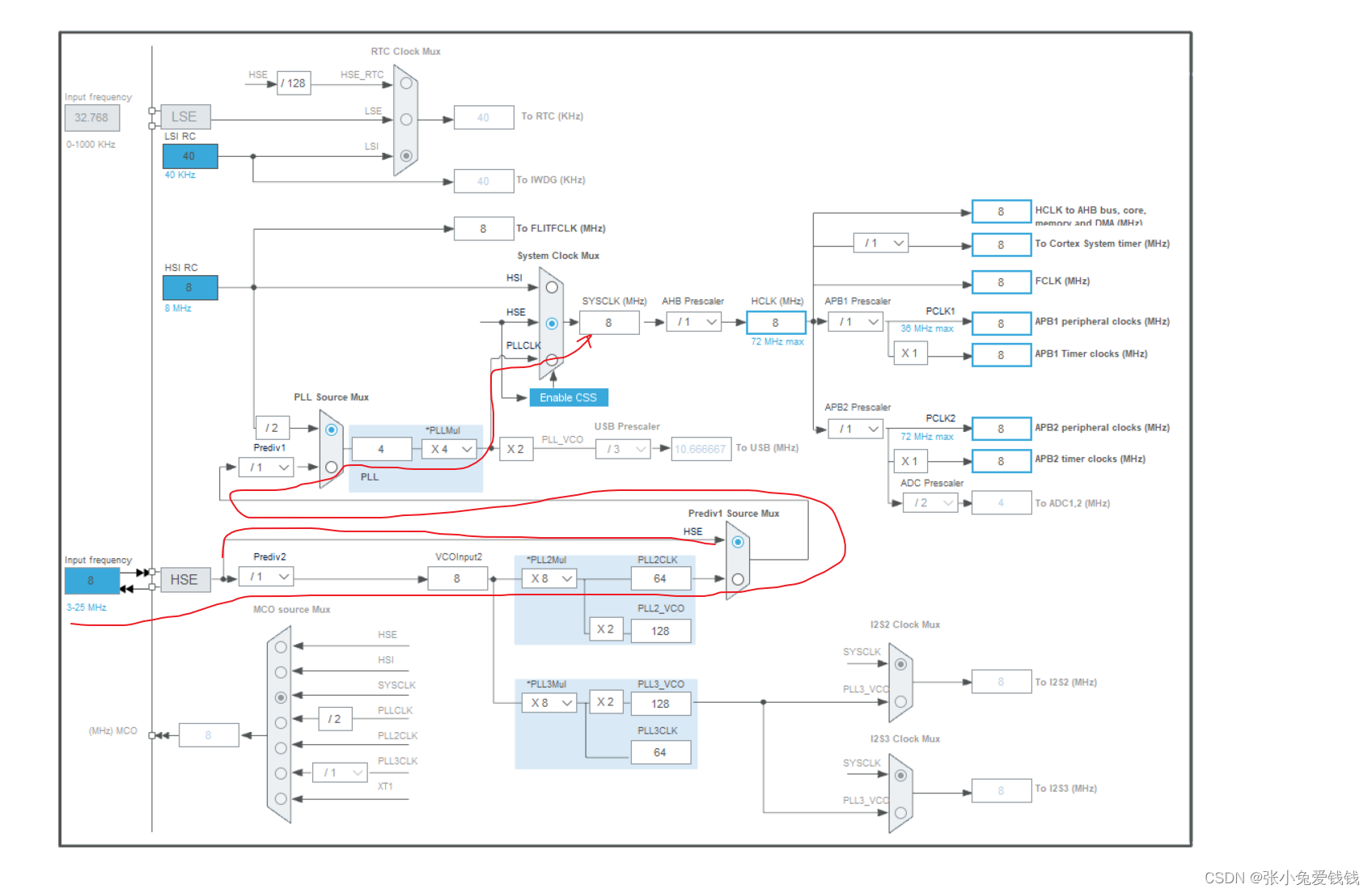Select SYSCLK in I2S2 Clock Mux
This screenshot has width=1372, height=893.
click(x=900, y=664)
